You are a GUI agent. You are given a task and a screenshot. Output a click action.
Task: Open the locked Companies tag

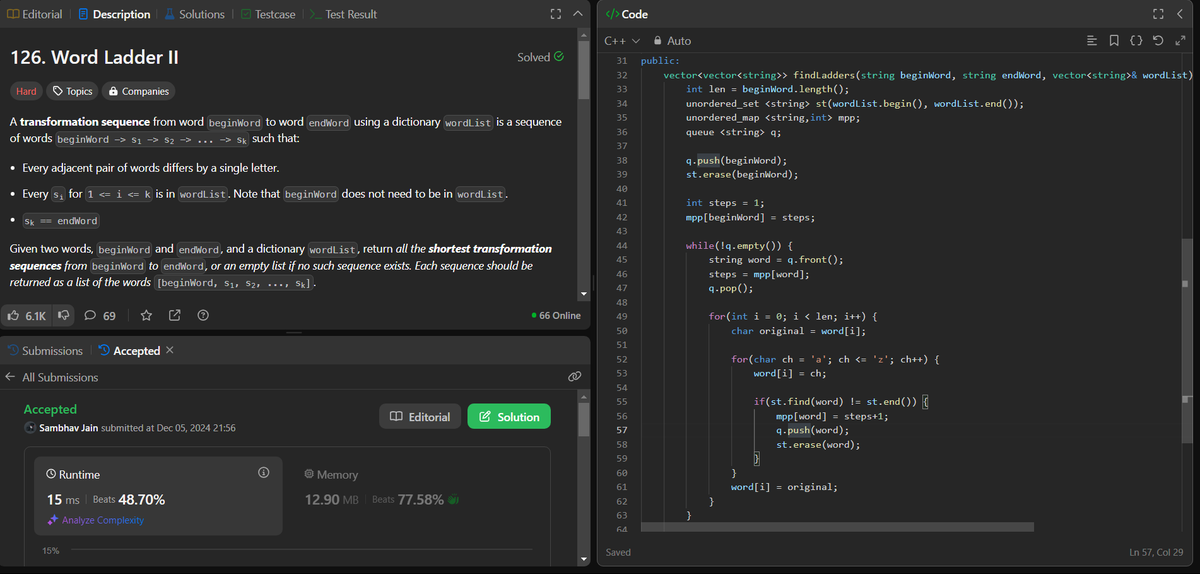tap(138, 91)
